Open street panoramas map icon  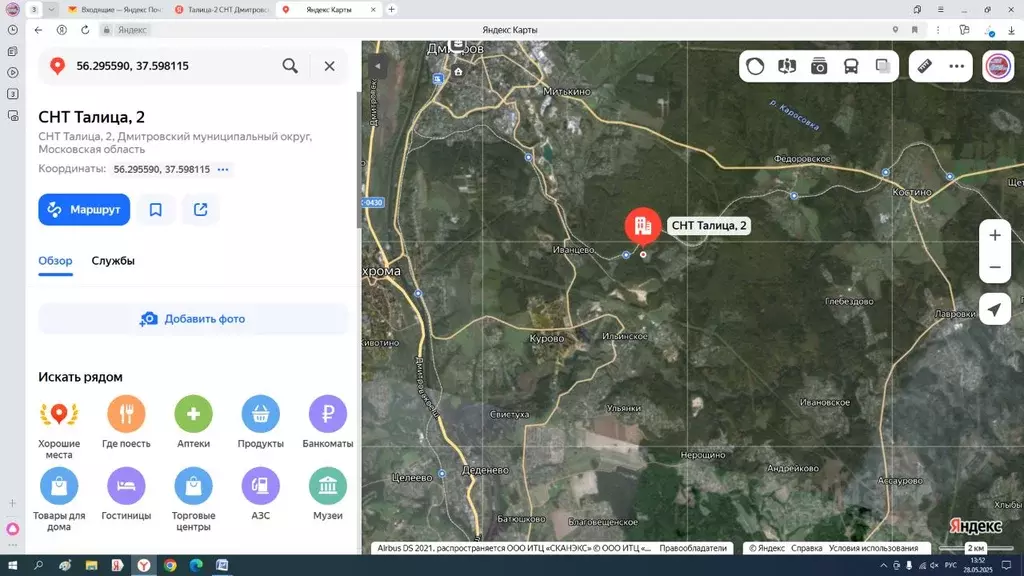pos(787,66)
